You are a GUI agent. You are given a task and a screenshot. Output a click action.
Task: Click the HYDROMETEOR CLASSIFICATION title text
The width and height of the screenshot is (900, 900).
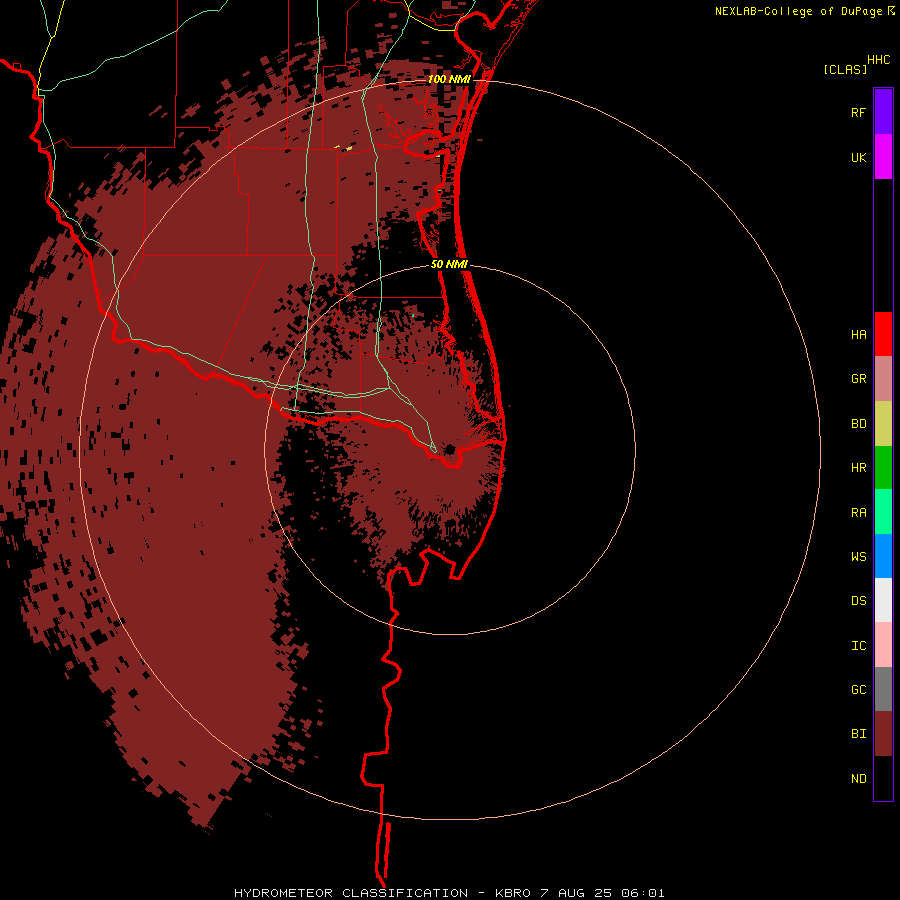click(350, 893)
